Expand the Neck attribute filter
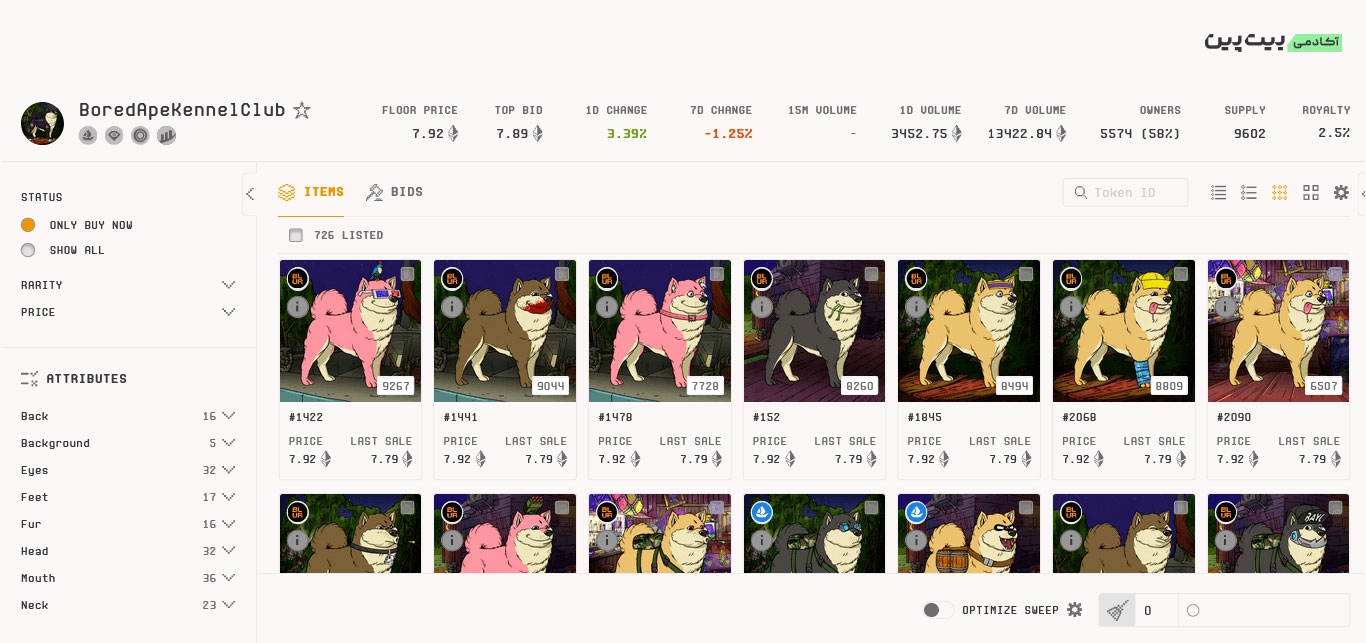 (x=128, y=605)
